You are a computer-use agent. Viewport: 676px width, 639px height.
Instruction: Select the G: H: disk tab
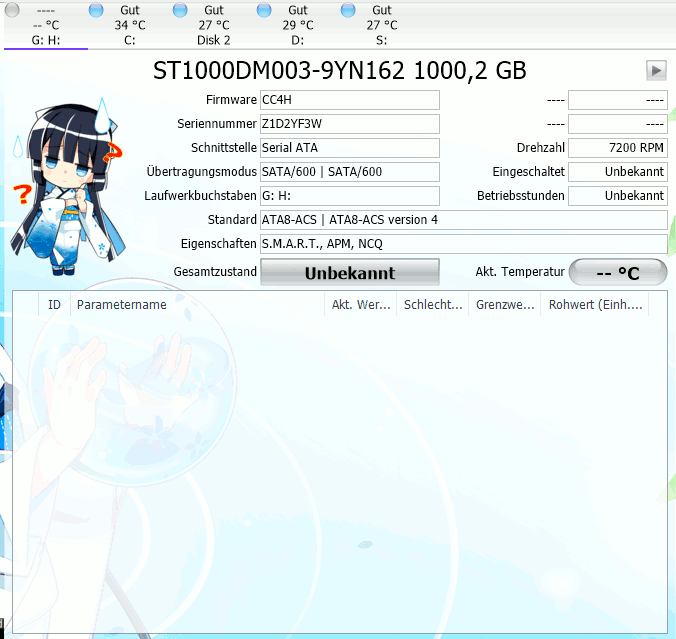46,25
